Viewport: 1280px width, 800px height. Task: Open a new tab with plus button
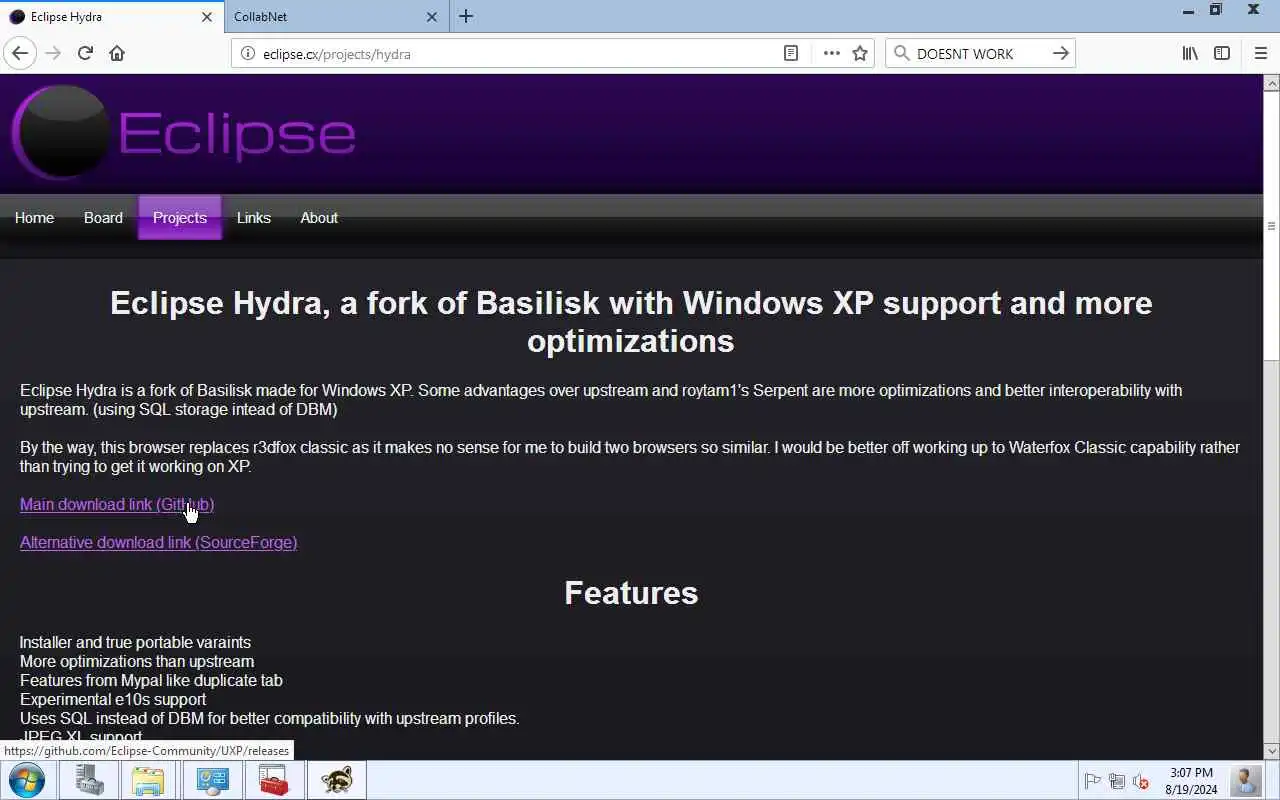coord(466,16)
